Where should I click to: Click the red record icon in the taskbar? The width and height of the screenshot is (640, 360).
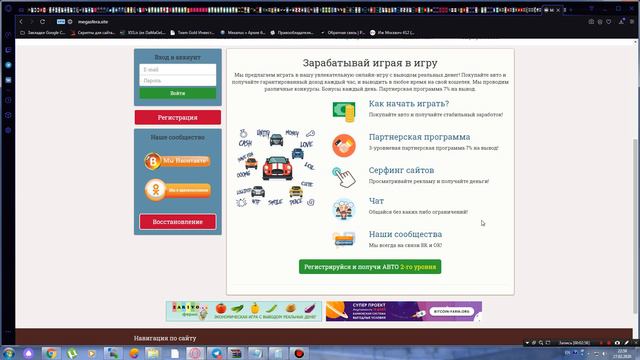299,353
